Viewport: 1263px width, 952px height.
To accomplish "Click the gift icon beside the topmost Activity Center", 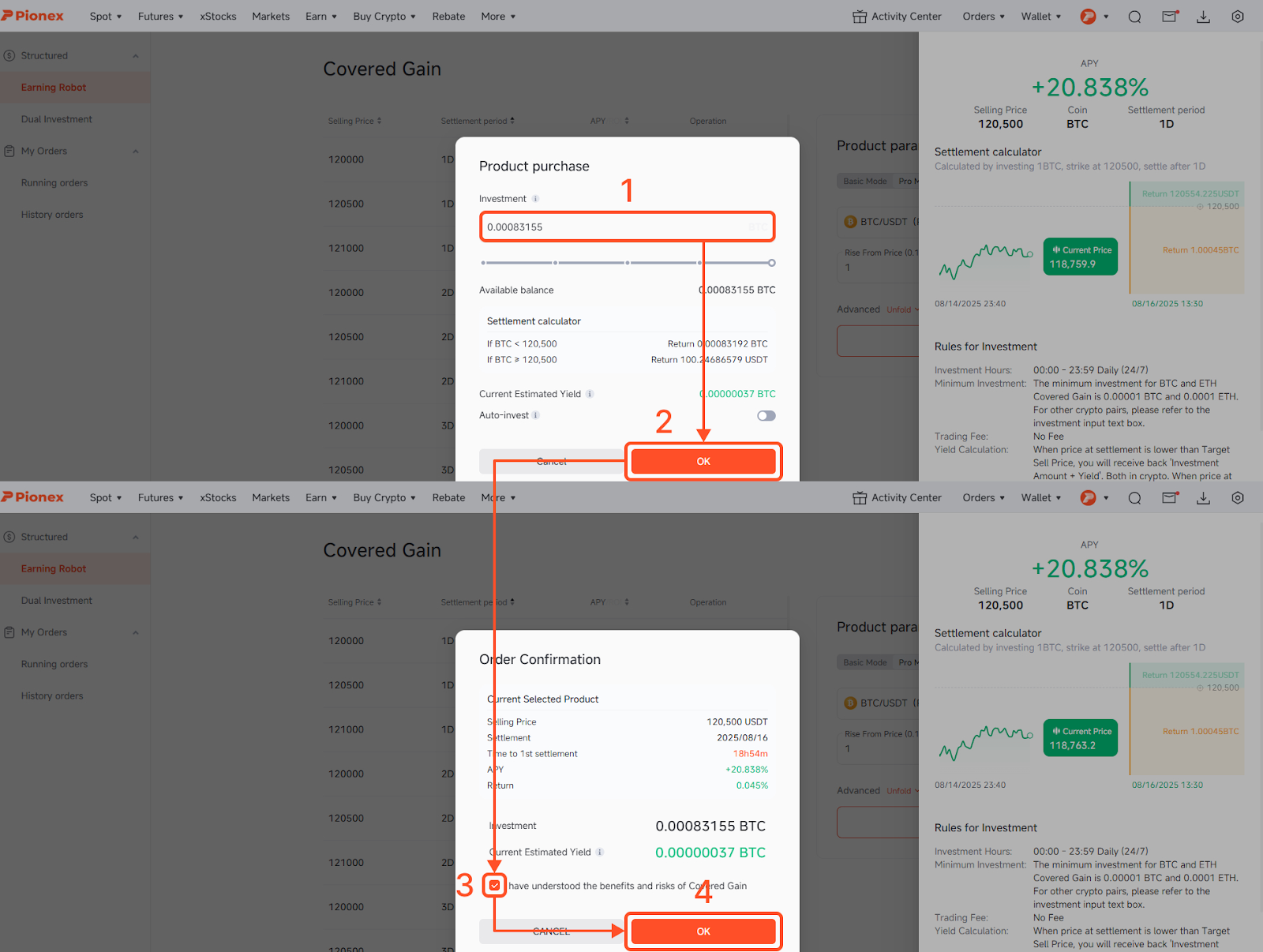I will (x=860, y=17).
